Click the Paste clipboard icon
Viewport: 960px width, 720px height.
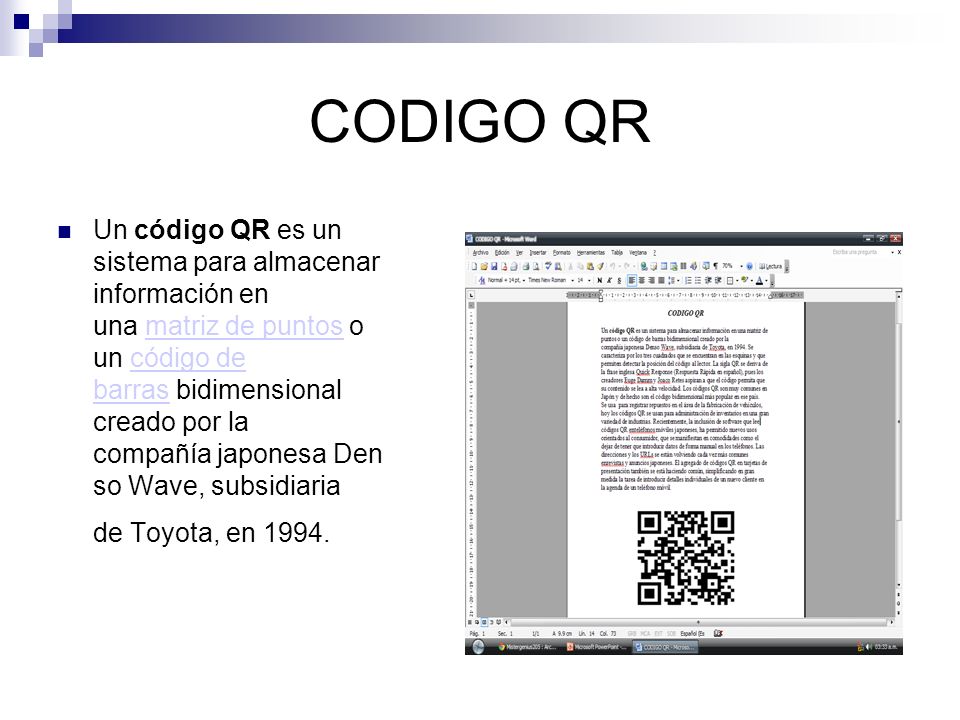click(590, 266)
